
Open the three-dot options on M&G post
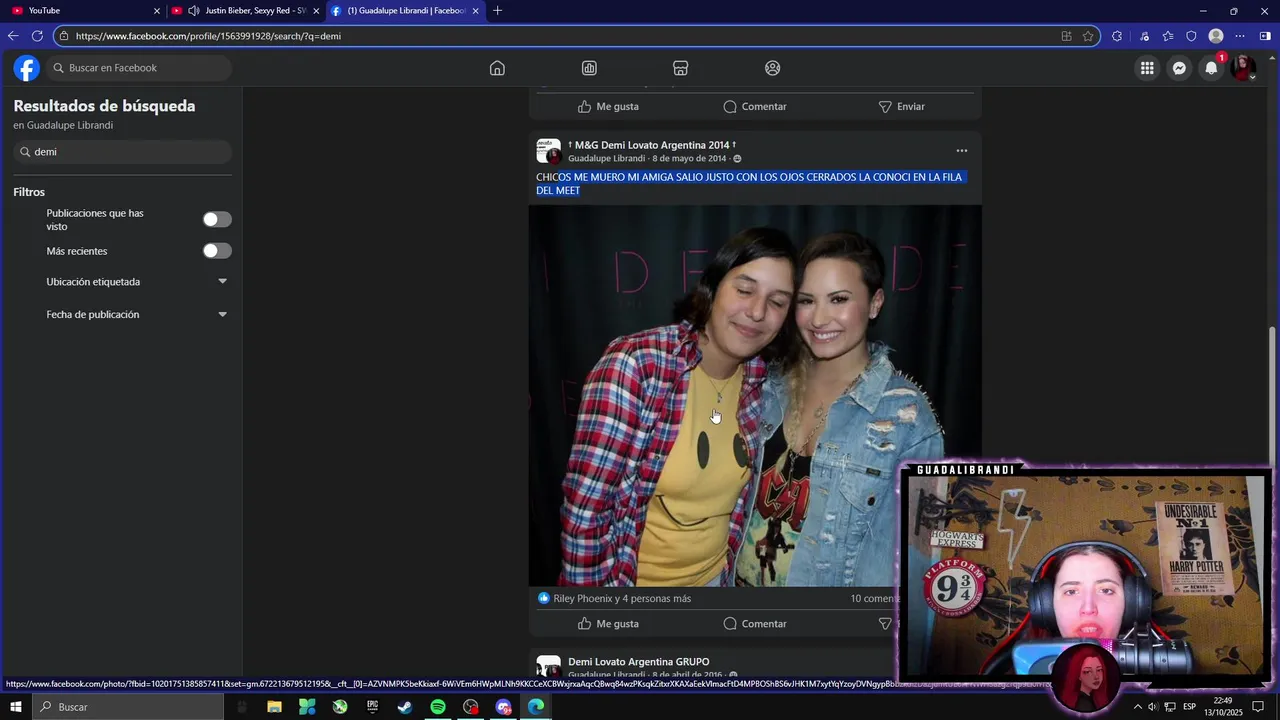(x=961, y=151)
